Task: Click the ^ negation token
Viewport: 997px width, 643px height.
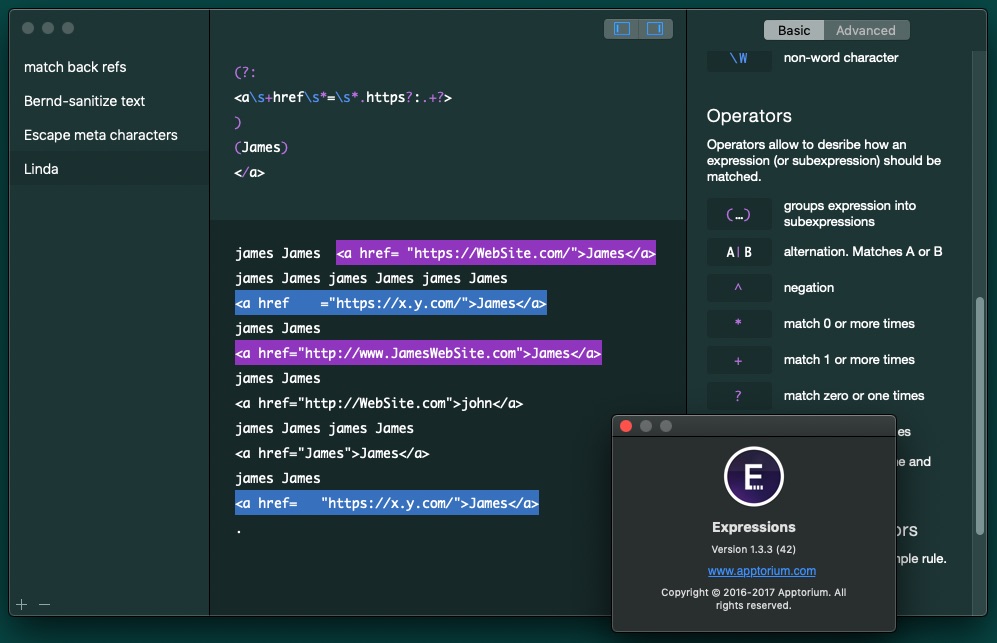Action: (x=738, y=288)
